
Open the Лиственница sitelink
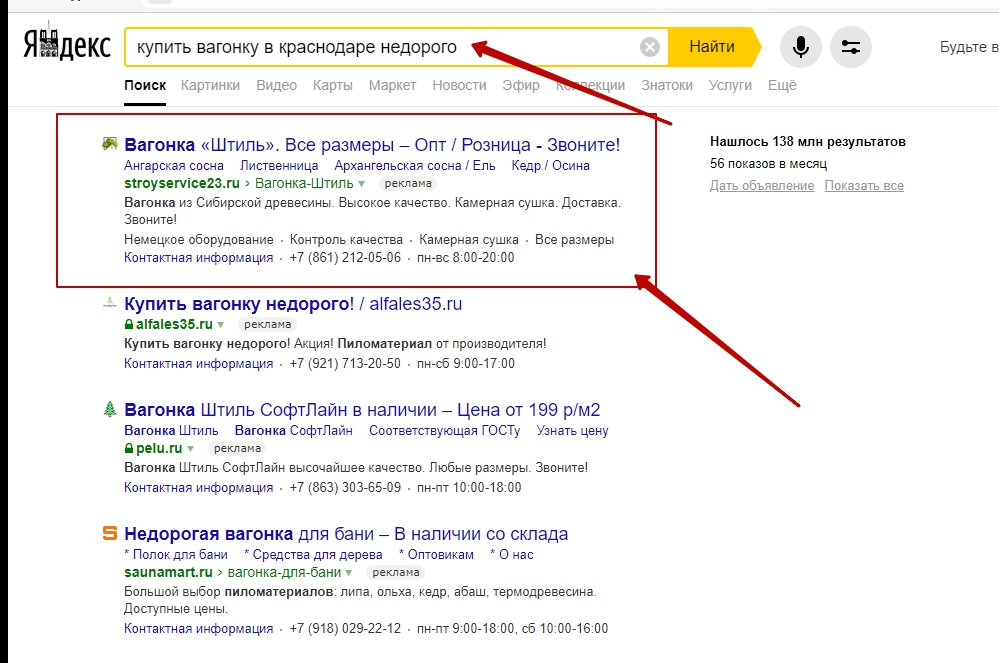tap(279, 166)
